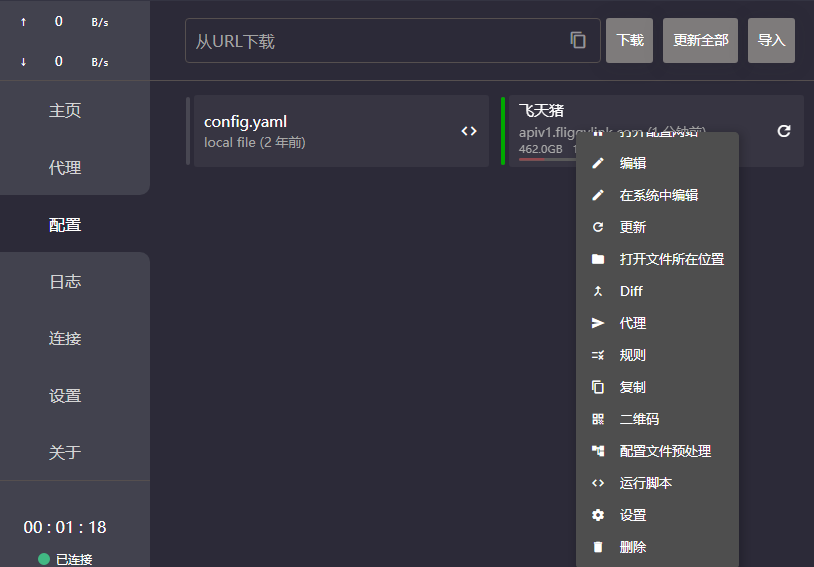
Task: Click 'local file (2 年前)' text
Action: pos(255,142)
